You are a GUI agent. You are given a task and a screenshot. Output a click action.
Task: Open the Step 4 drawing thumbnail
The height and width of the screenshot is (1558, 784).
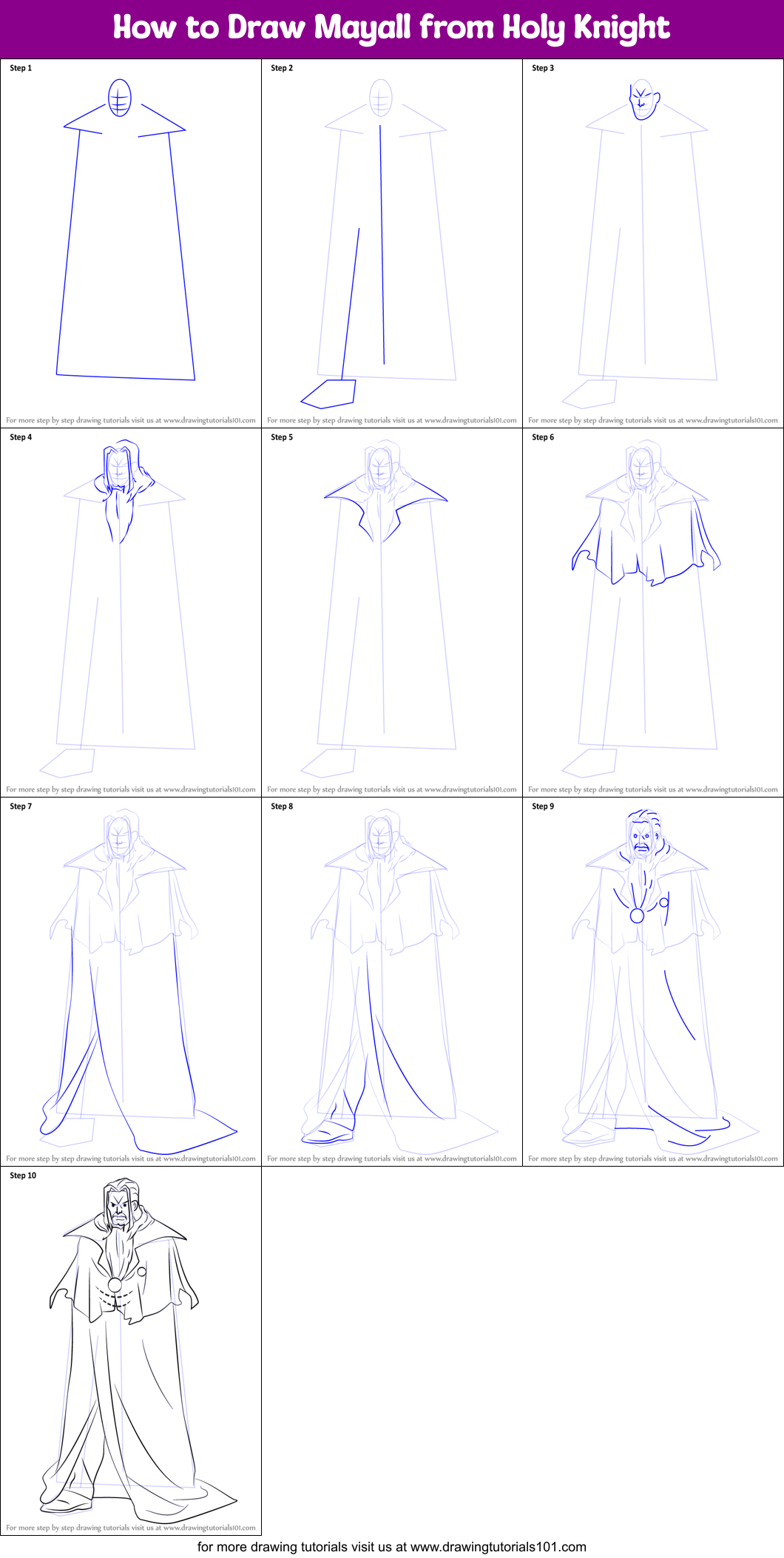(131, 613)
